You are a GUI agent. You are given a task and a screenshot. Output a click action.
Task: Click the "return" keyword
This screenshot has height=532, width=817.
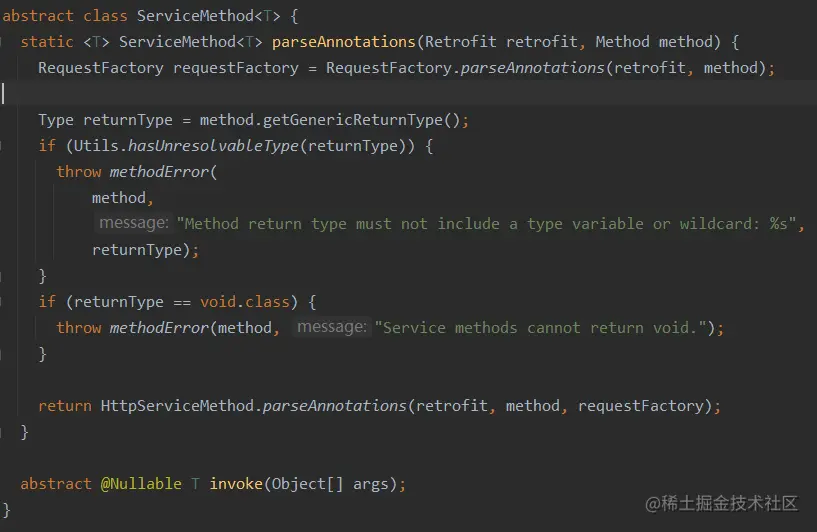coord(65,406)
